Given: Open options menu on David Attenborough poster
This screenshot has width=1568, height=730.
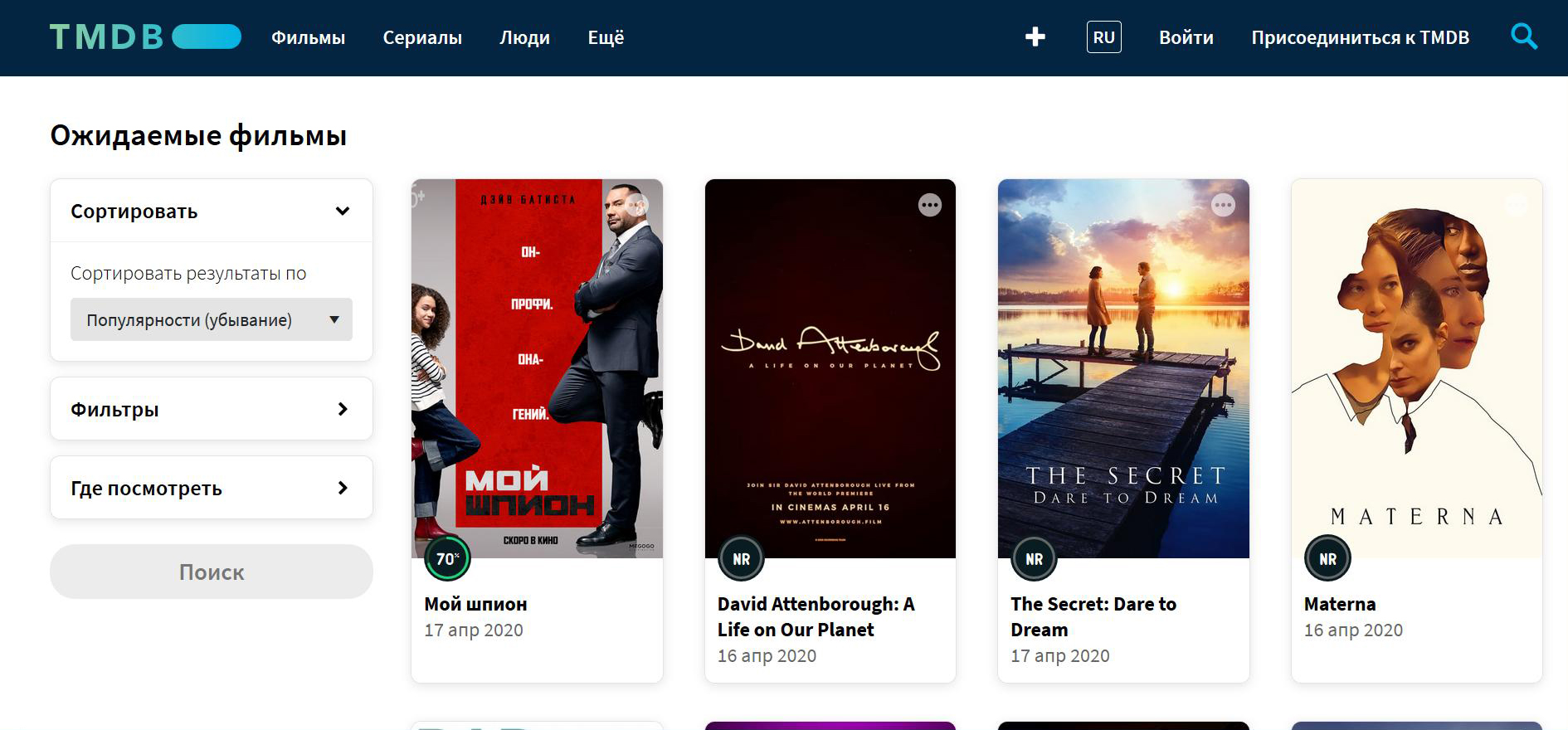Looking at the screenshot, I should click(929, 205).
